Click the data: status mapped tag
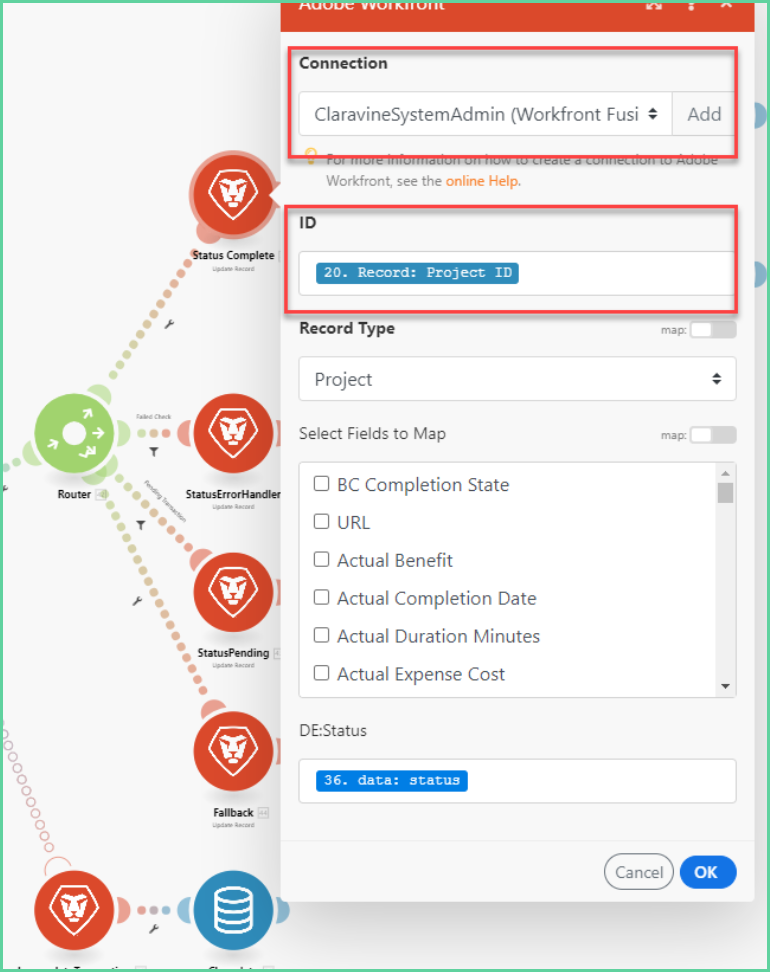This screenshot has width=770, height=972. coord(392,780)
